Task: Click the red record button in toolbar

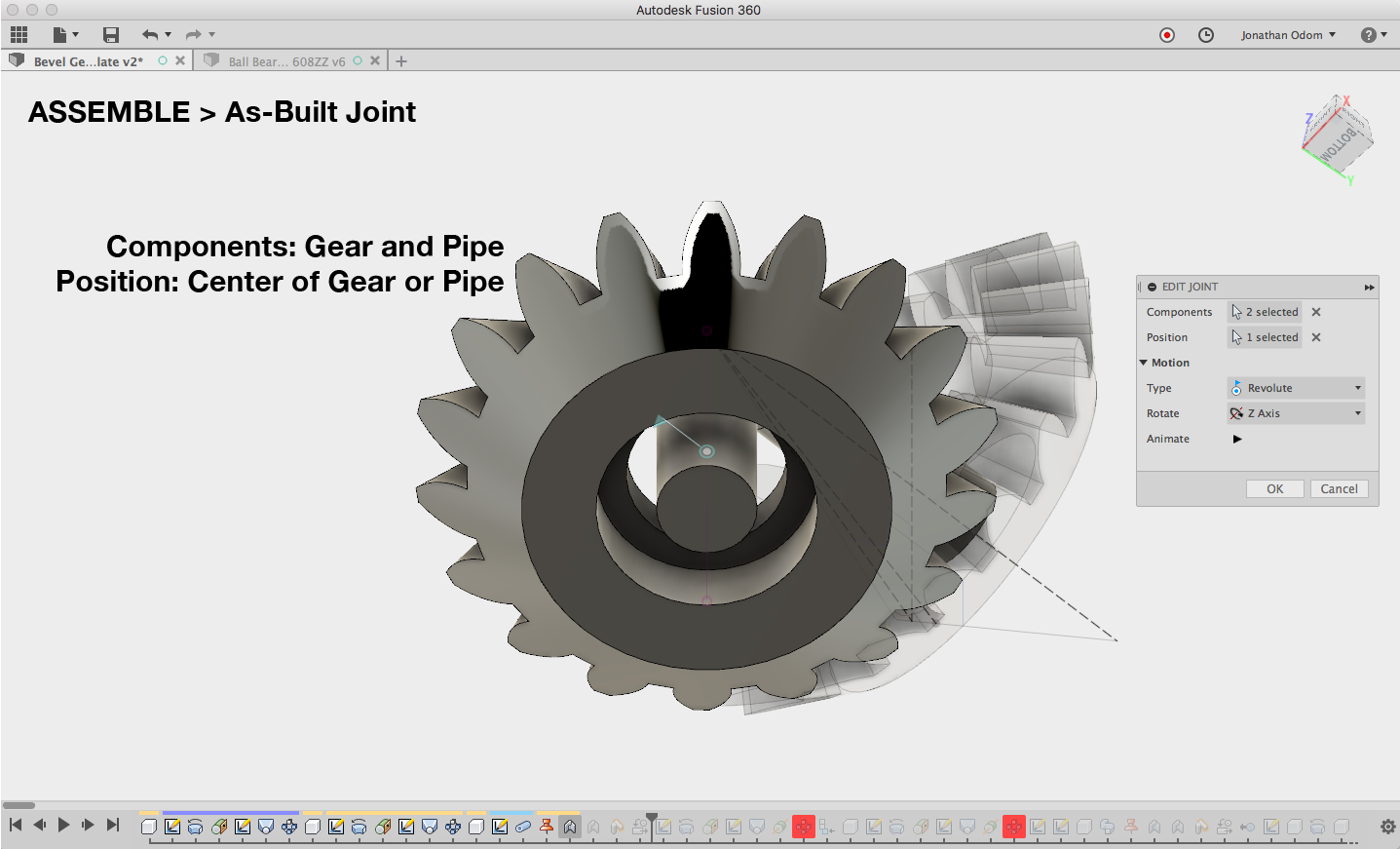Action: click(x=1167, y=35)
